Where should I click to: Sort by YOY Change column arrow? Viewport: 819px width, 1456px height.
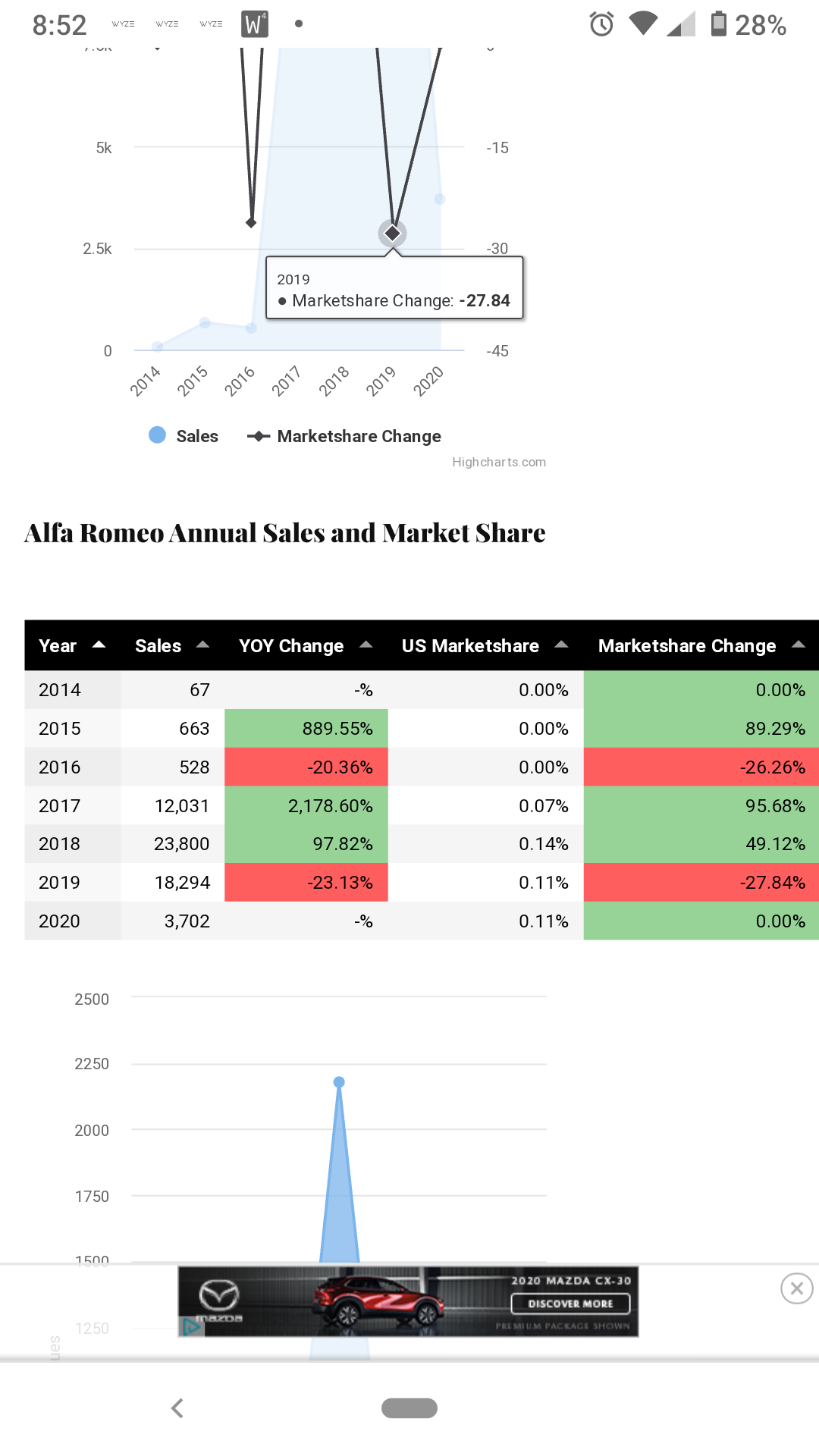click(366, 645)
